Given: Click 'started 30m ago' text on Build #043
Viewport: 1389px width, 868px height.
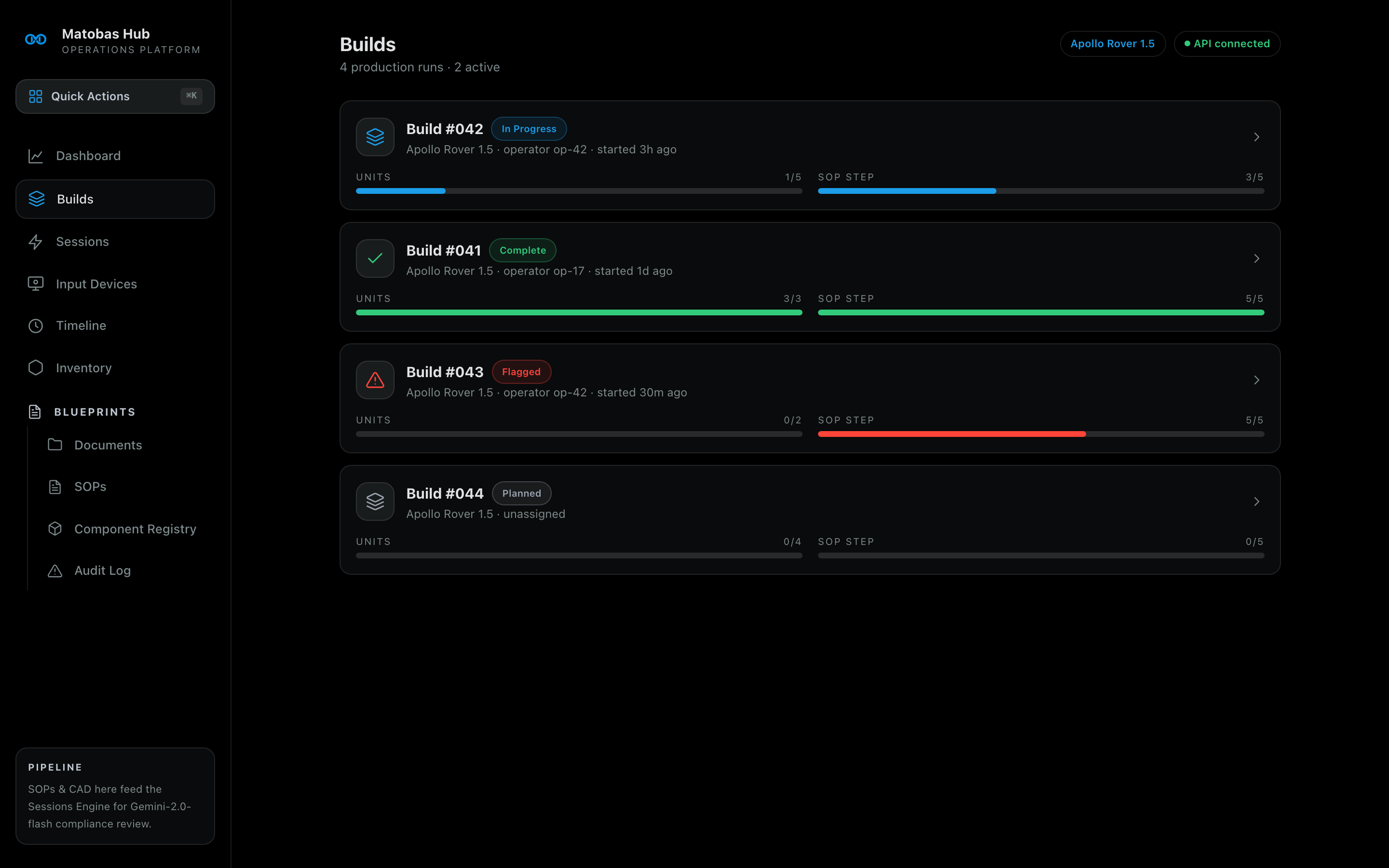Looking at the screenshot, I should [642, 393].
